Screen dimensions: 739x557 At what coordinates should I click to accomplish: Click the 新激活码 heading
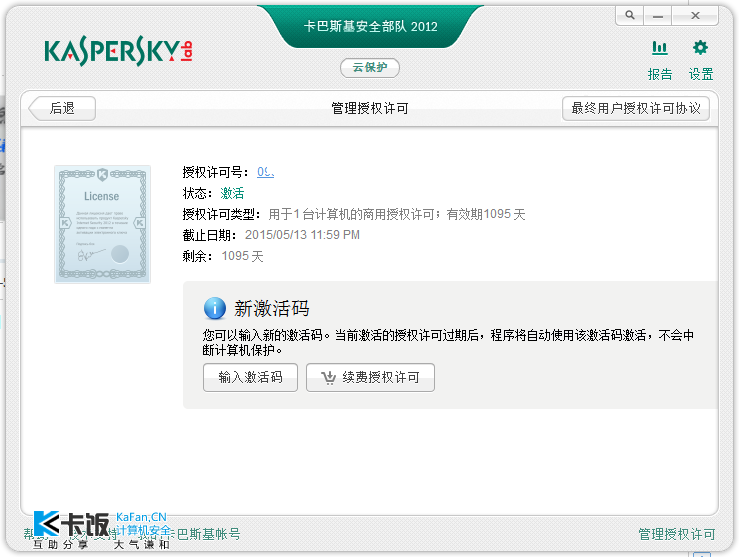[x=271, y=309]
